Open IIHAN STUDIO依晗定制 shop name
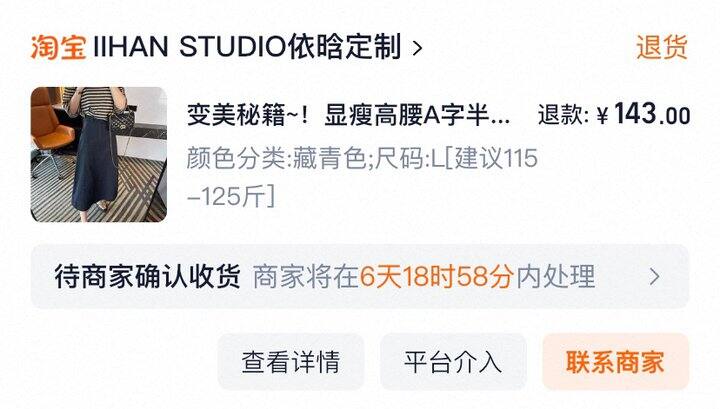Image resolution: width=720 pixels, height=409 pixels. pos(247,47)
